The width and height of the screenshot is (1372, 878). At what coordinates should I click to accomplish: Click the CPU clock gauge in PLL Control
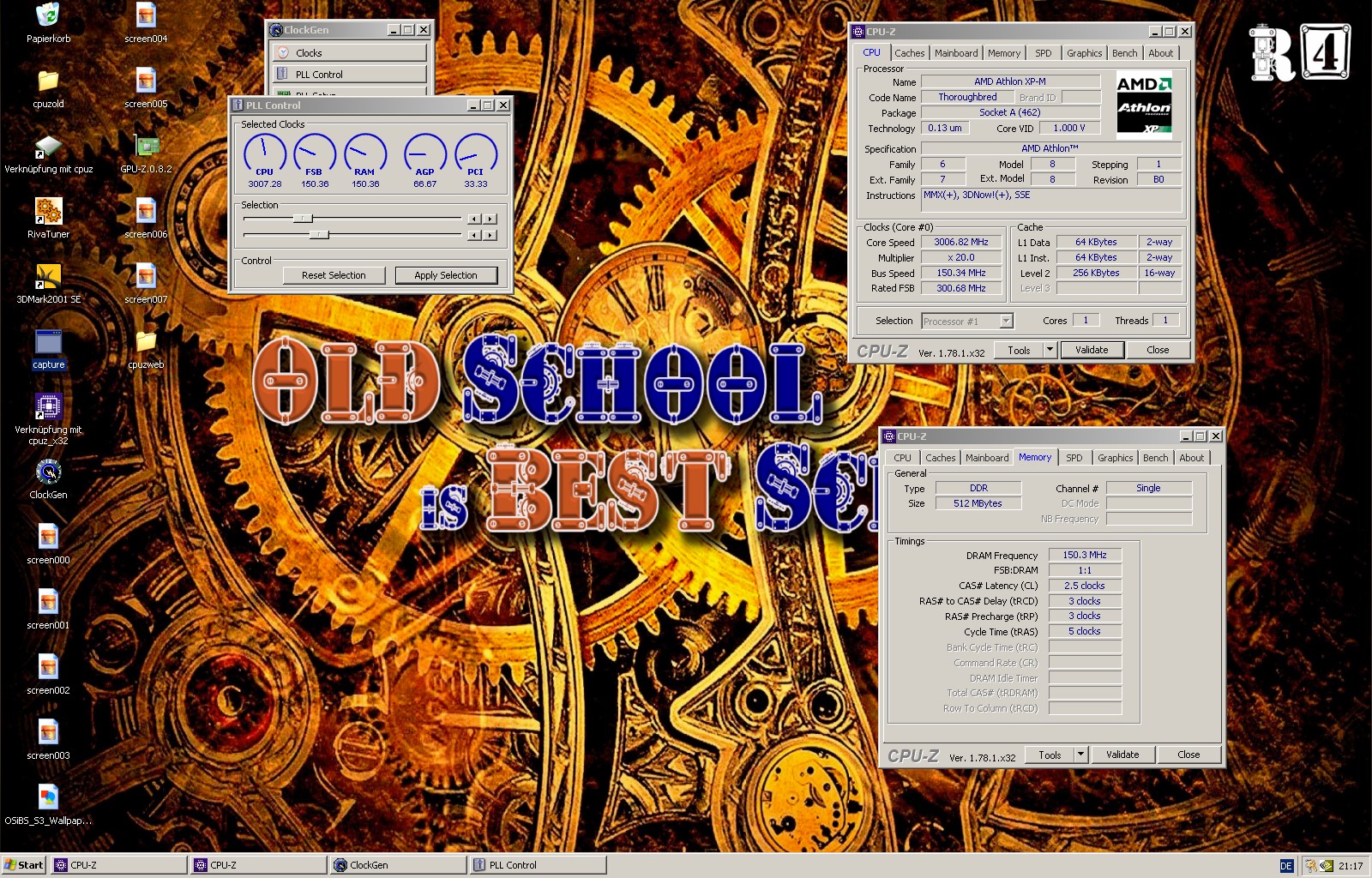(264, 154)
